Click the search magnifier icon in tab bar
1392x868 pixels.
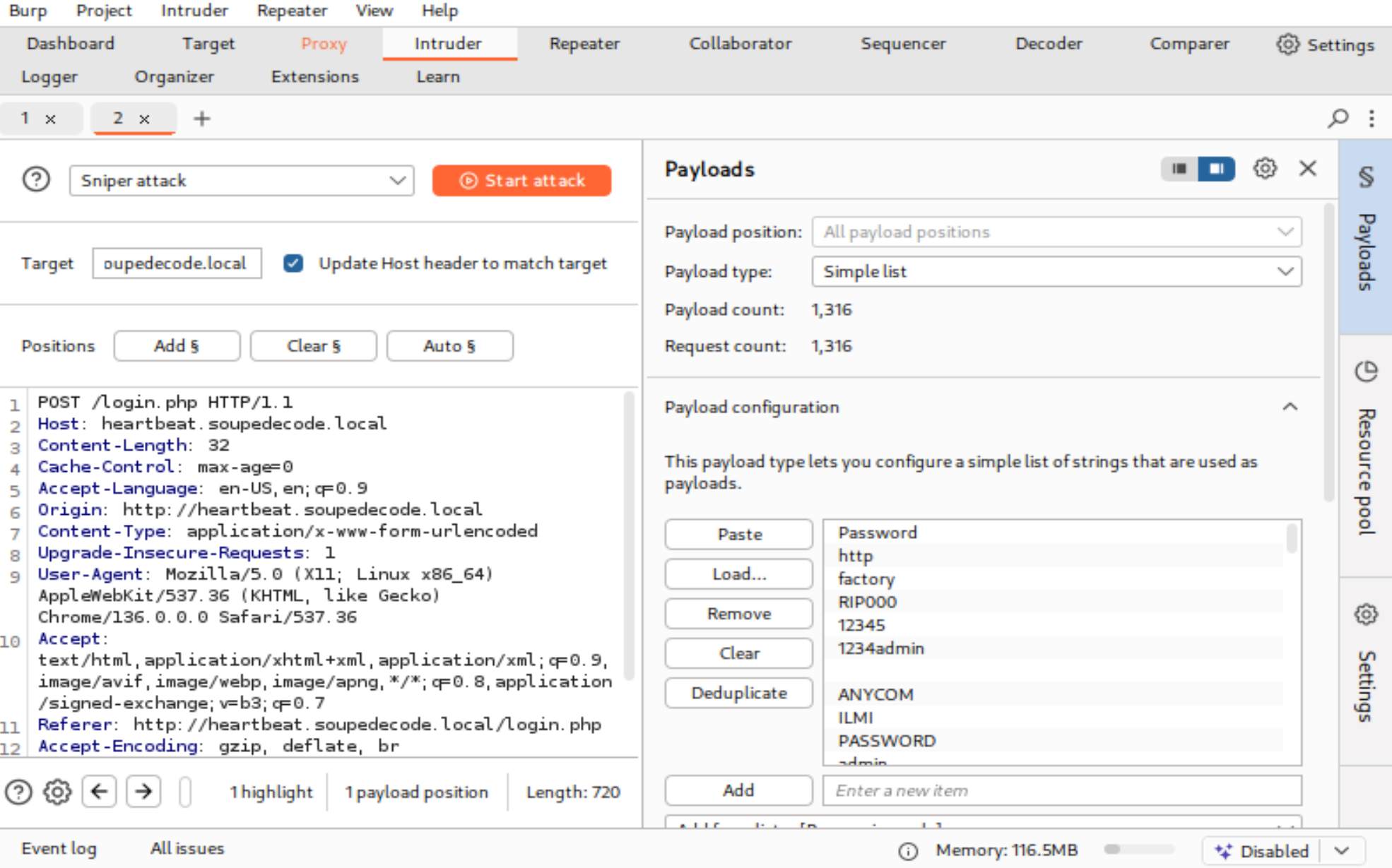click(x=1338, y=118)
